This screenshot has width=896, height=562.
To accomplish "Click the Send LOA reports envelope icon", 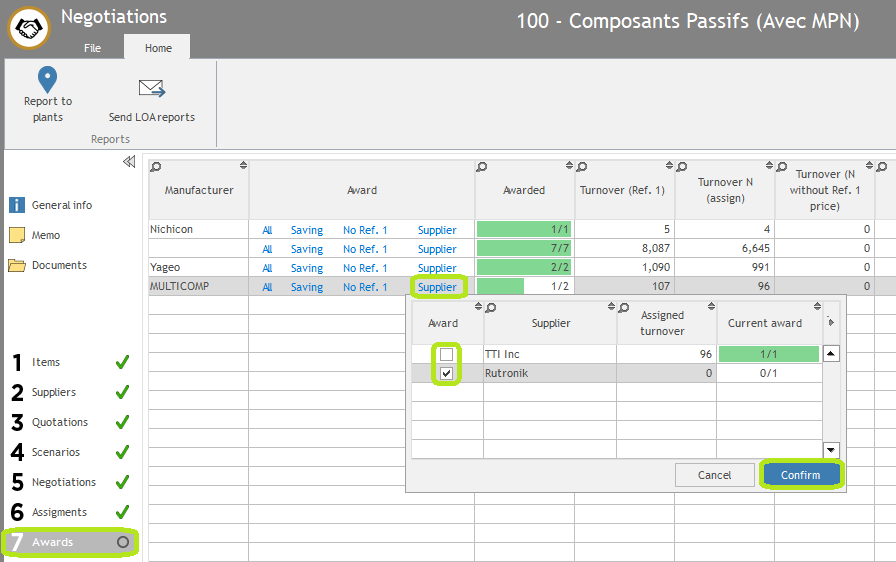I will click(152, 89).
